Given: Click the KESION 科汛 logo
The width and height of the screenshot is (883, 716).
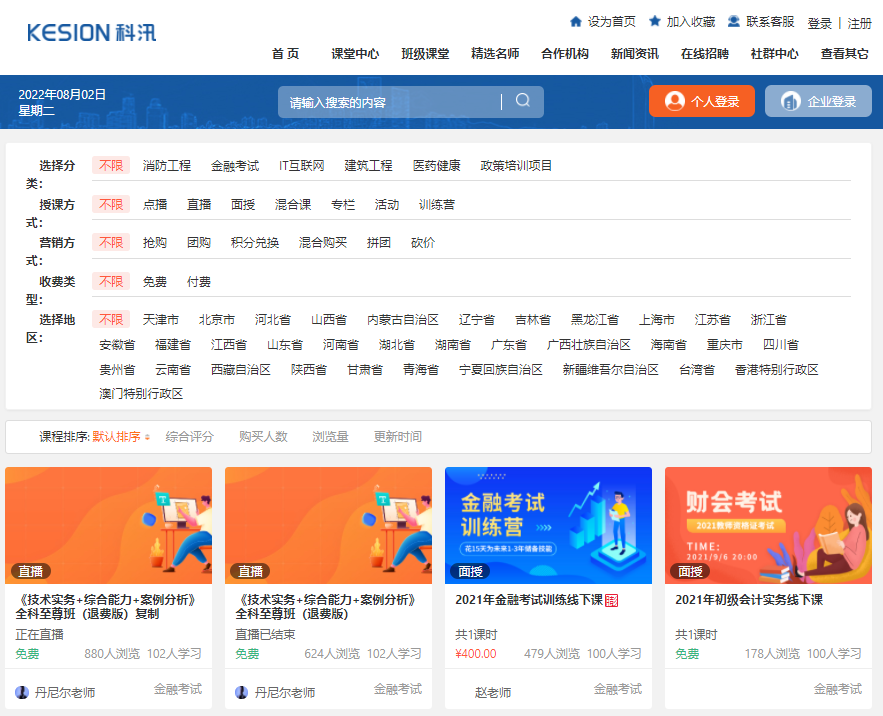Looking at the screenshot, I should pyautogui.click(x=90, y=32).
